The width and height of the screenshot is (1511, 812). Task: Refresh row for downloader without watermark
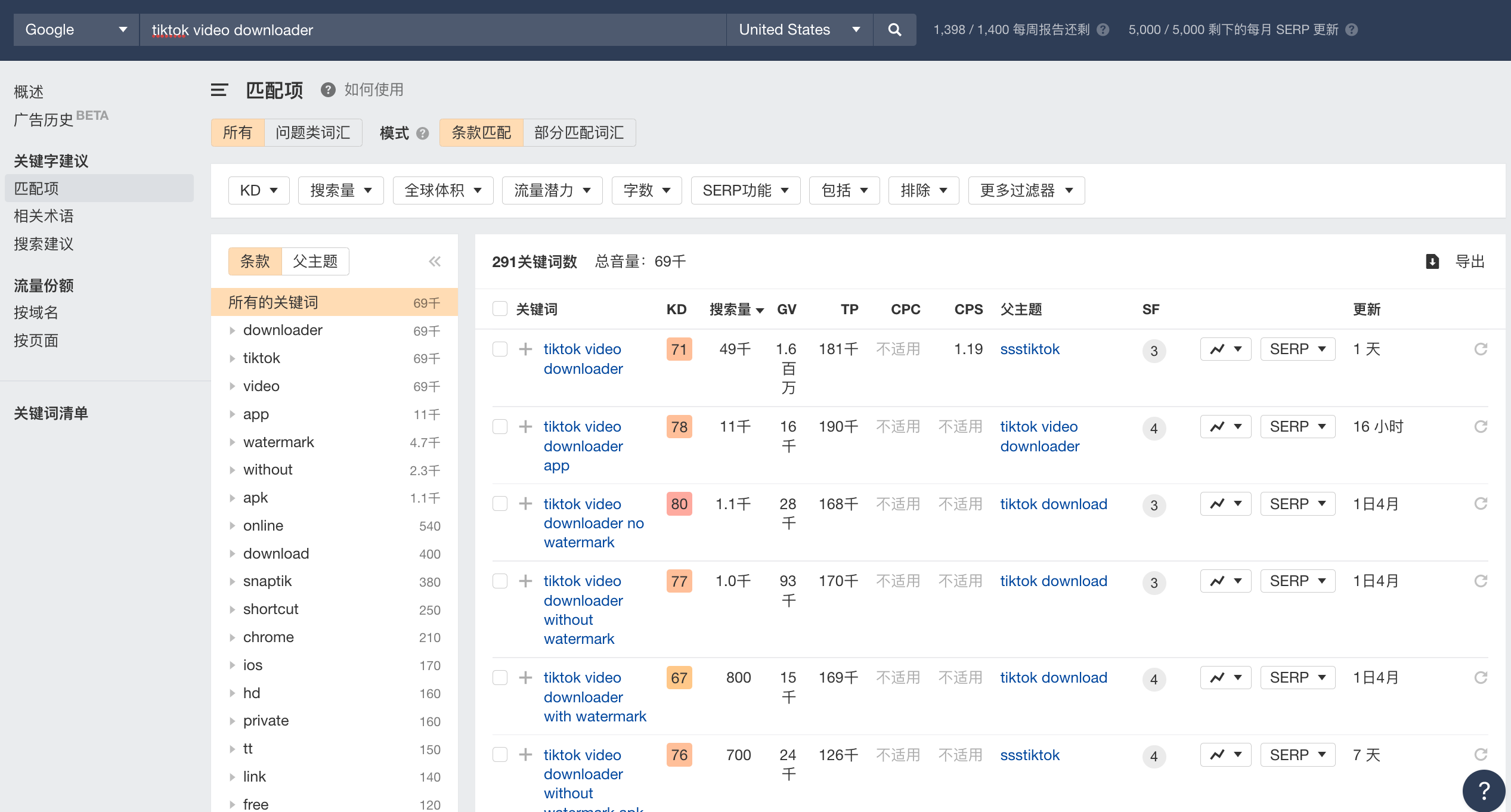click(x=1481, y=581)
